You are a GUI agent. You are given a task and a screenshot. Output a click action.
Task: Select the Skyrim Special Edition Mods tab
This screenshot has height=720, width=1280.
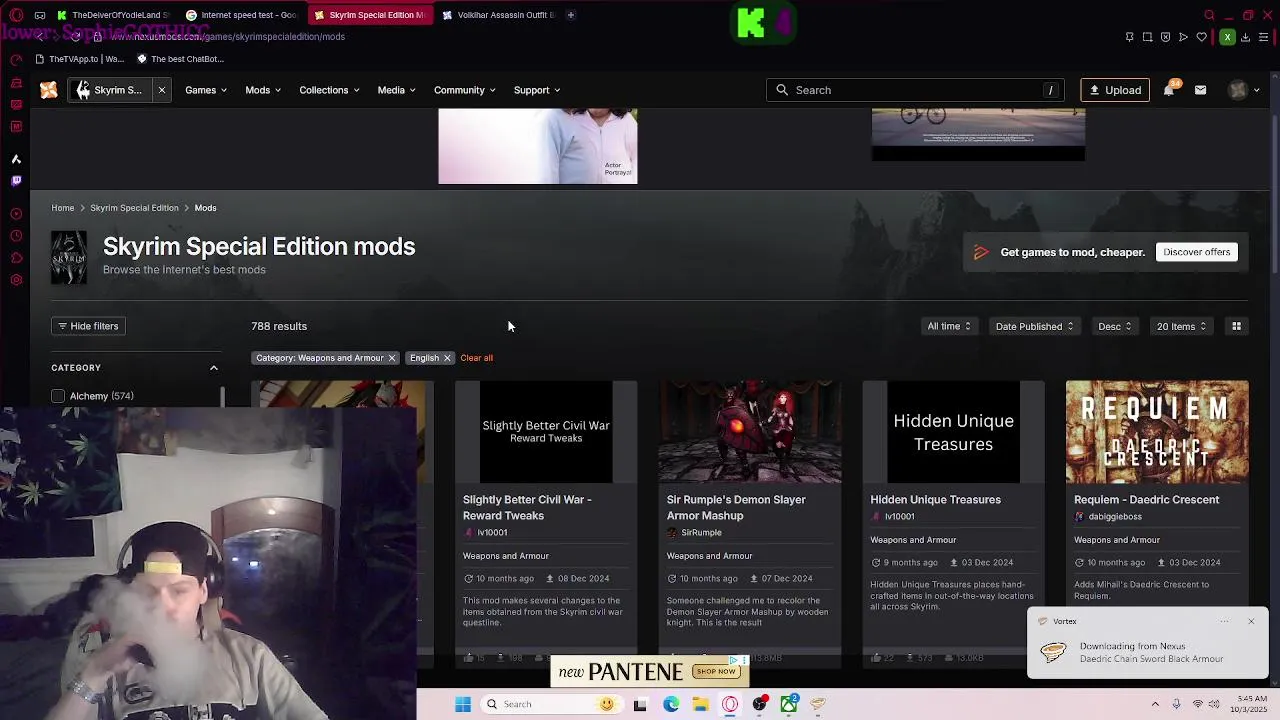(371, 15)
